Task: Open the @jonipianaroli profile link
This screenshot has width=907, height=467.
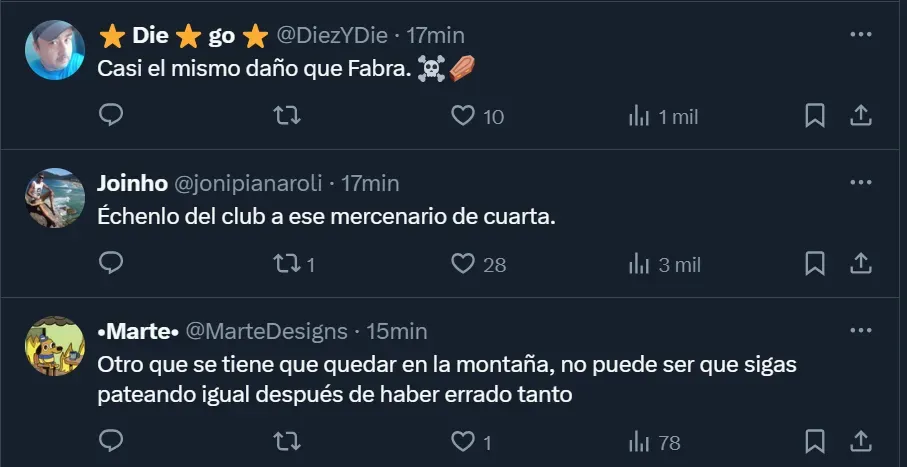Action: (255, 183)
